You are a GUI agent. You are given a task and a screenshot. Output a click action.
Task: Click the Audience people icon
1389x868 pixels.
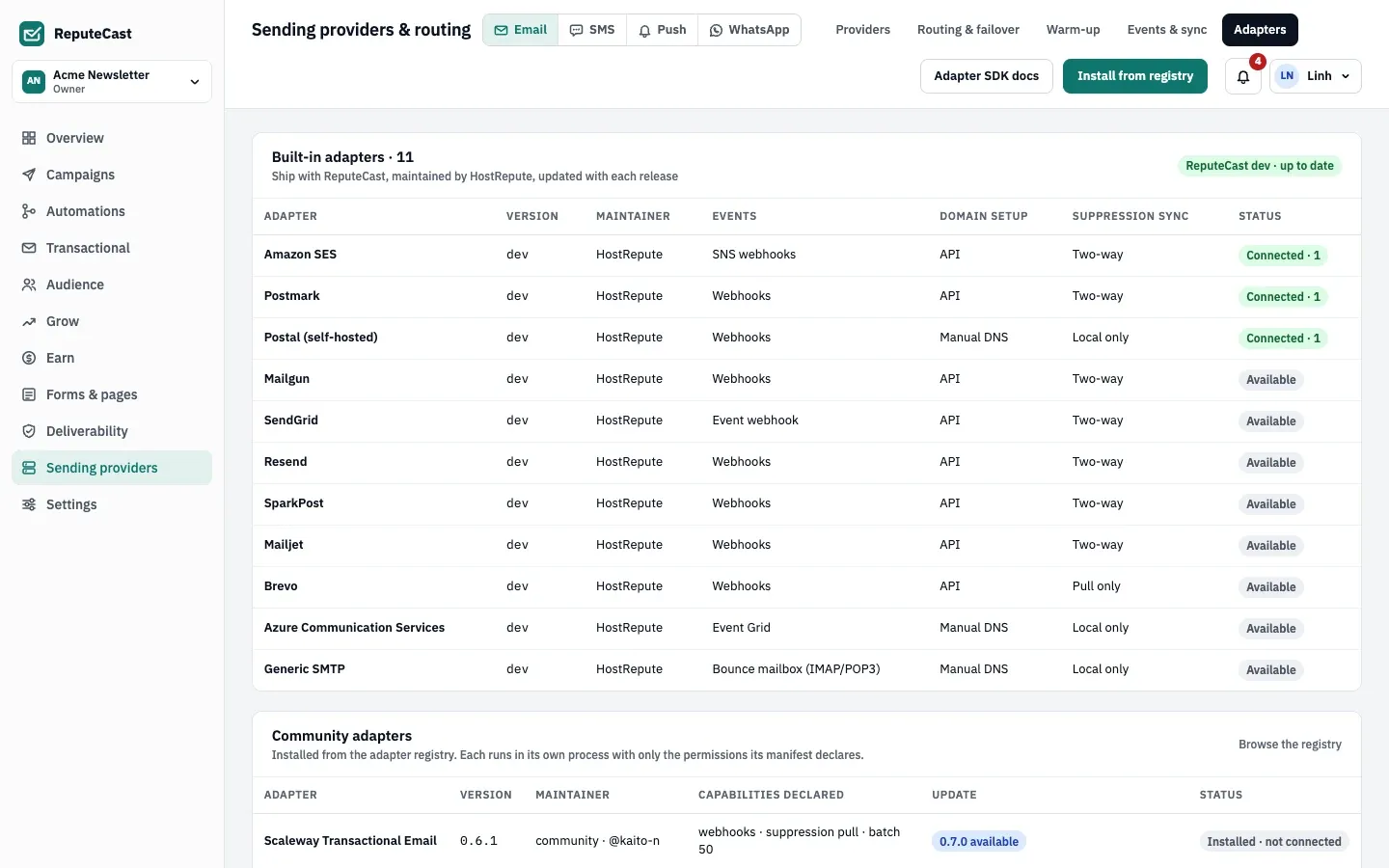[x=29, y=285]
